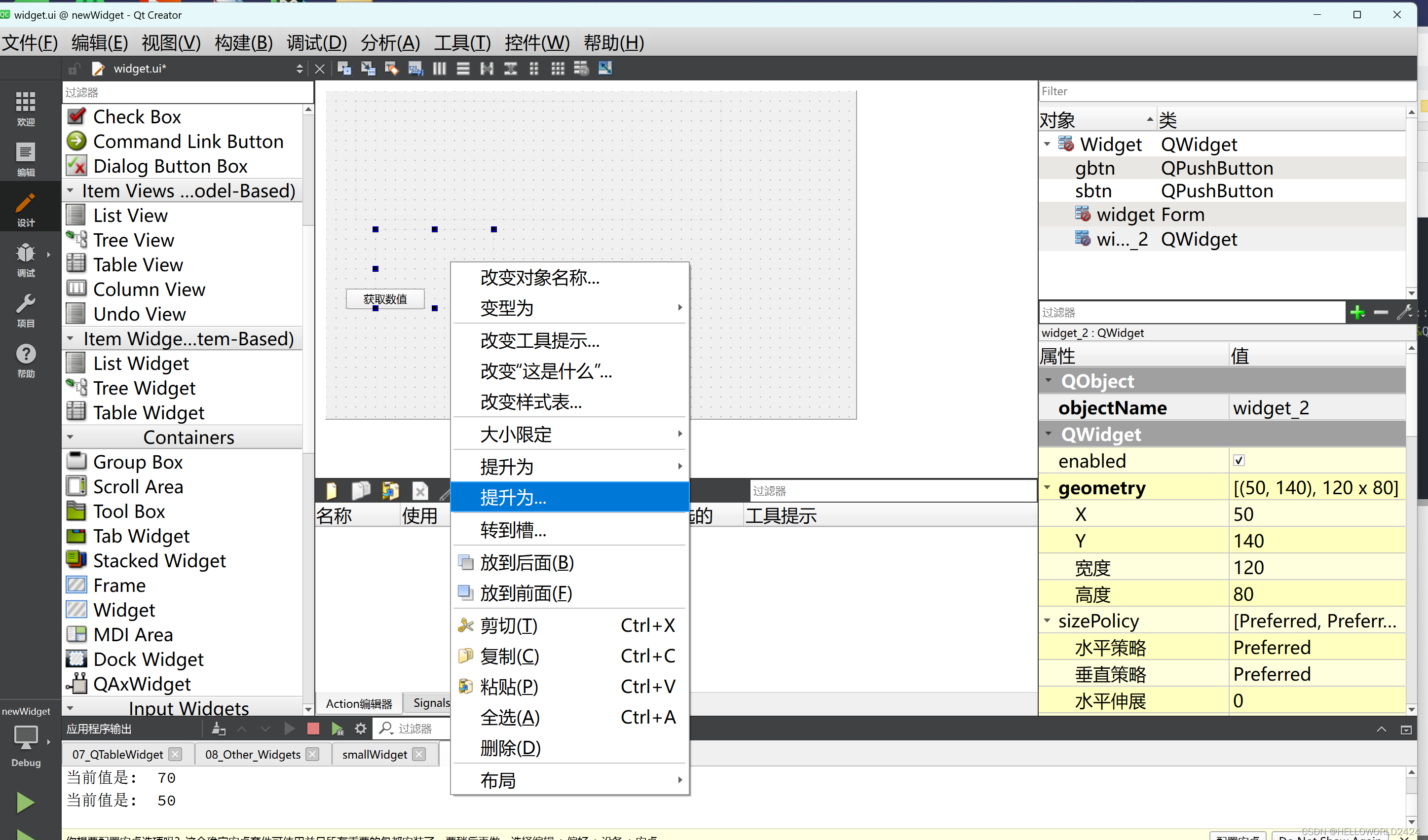Add a dynamic property with green plus

[1358, 312]
